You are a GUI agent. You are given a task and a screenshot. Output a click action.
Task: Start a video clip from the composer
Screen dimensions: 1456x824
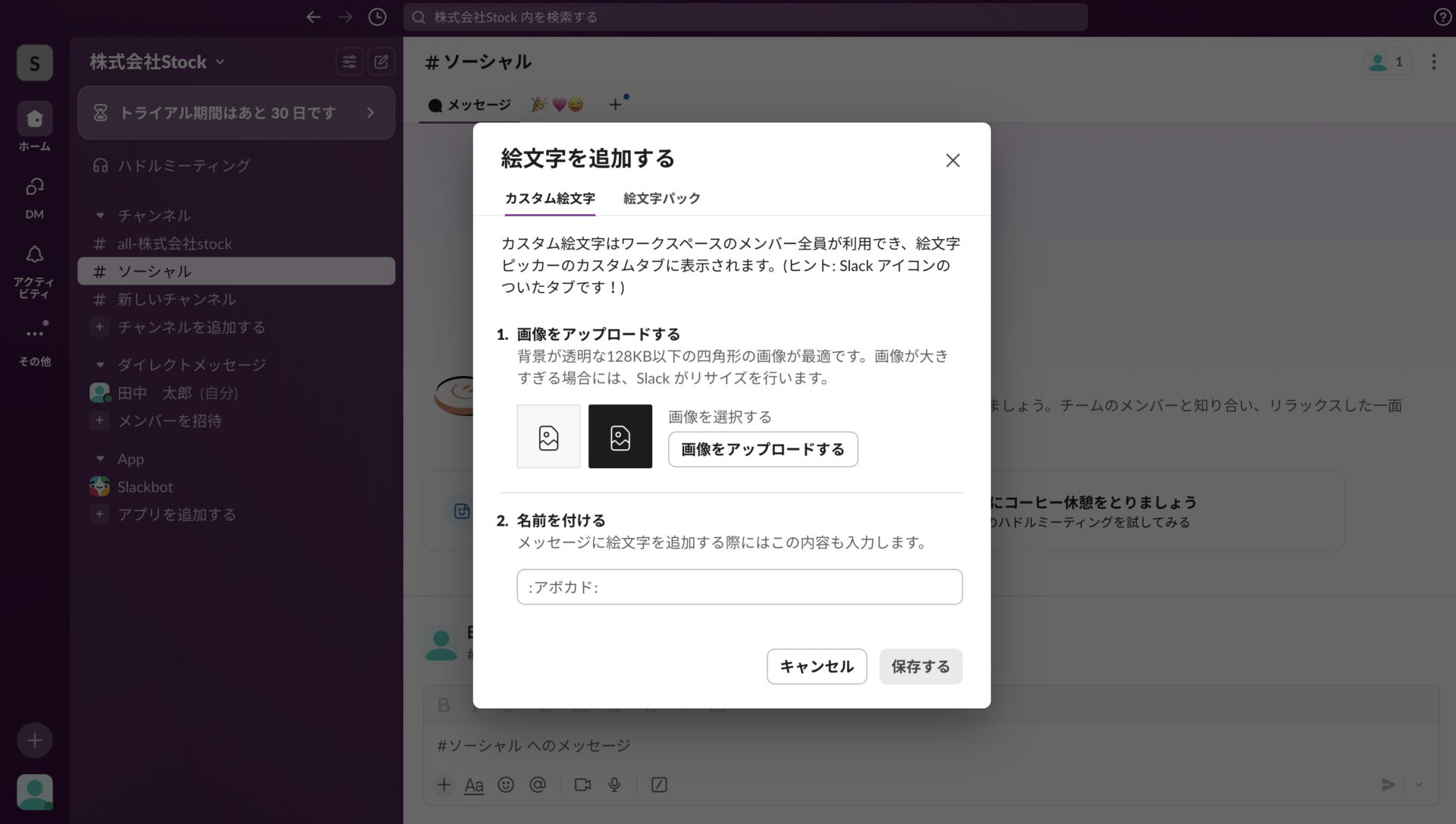tap(582, 785)
